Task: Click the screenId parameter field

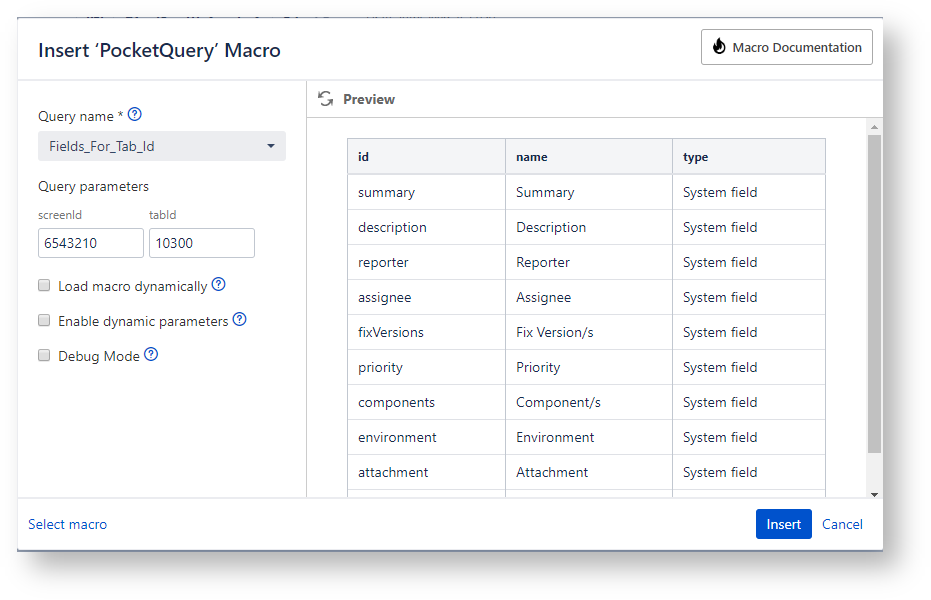Action: point(91,242)
